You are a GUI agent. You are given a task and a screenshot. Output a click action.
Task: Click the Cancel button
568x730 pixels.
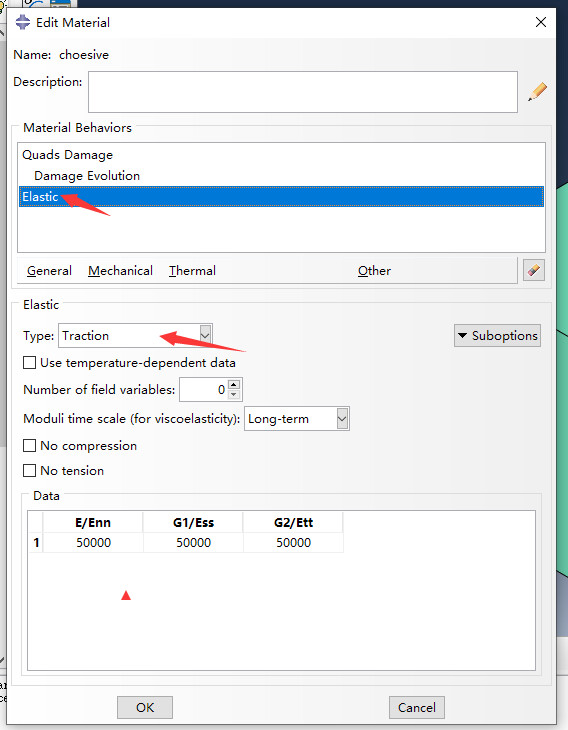coord(417,707)
